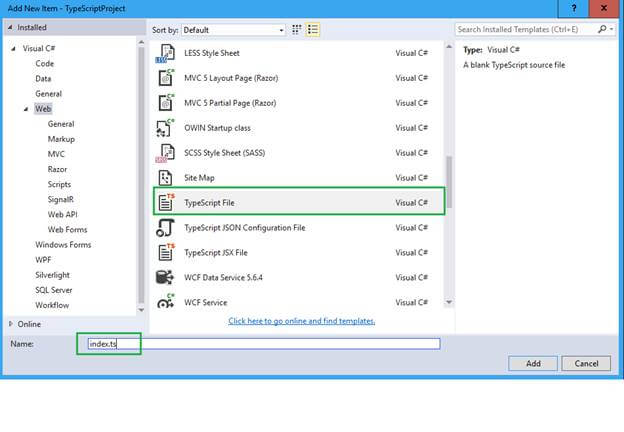Open the Web API category

[62, 215]
